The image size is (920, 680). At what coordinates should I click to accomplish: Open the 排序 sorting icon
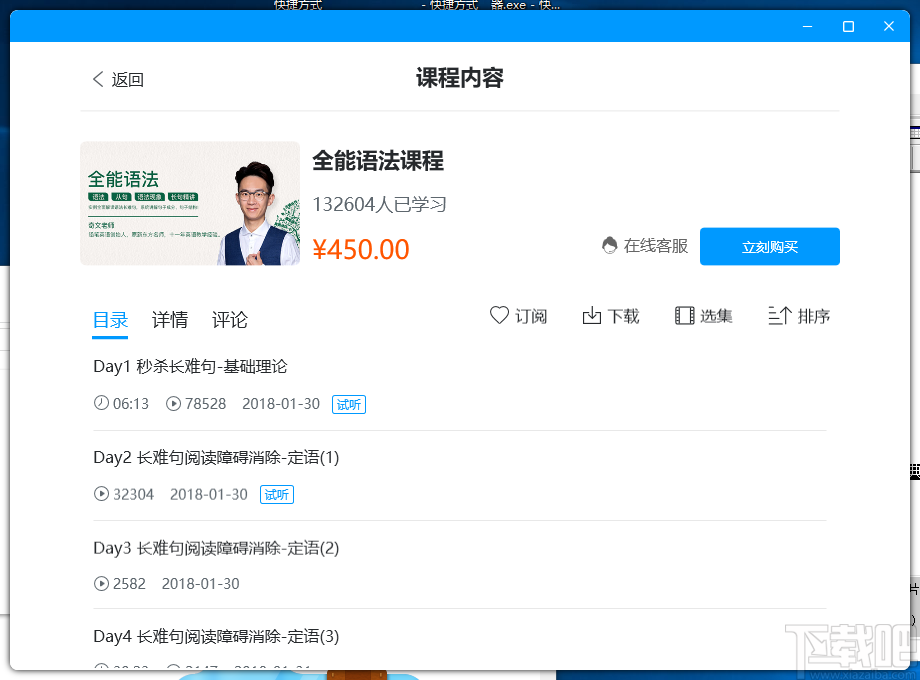(x=781, y=315)
